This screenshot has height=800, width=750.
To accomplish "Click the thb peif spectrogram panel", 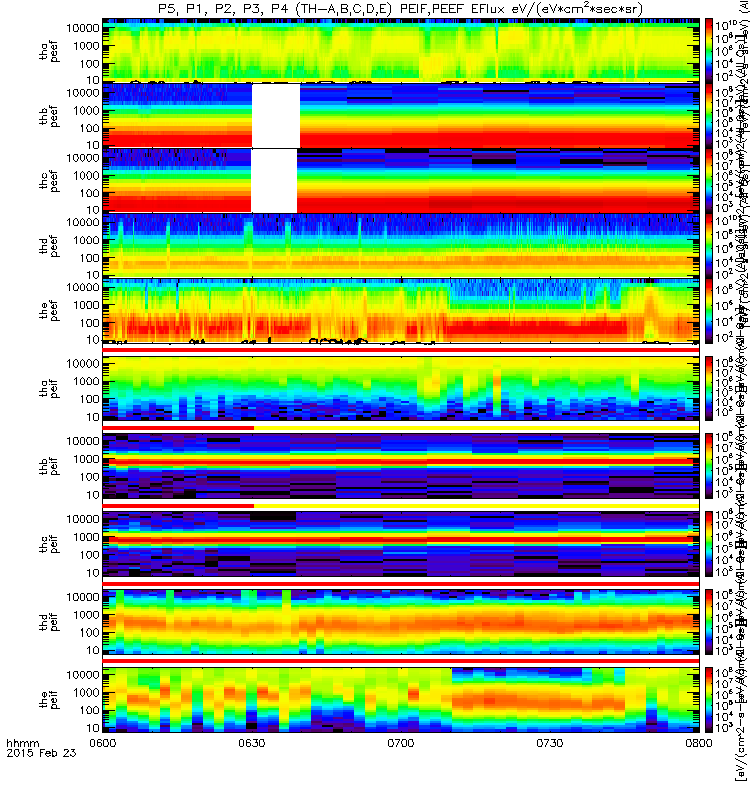I will click(401, 466).
